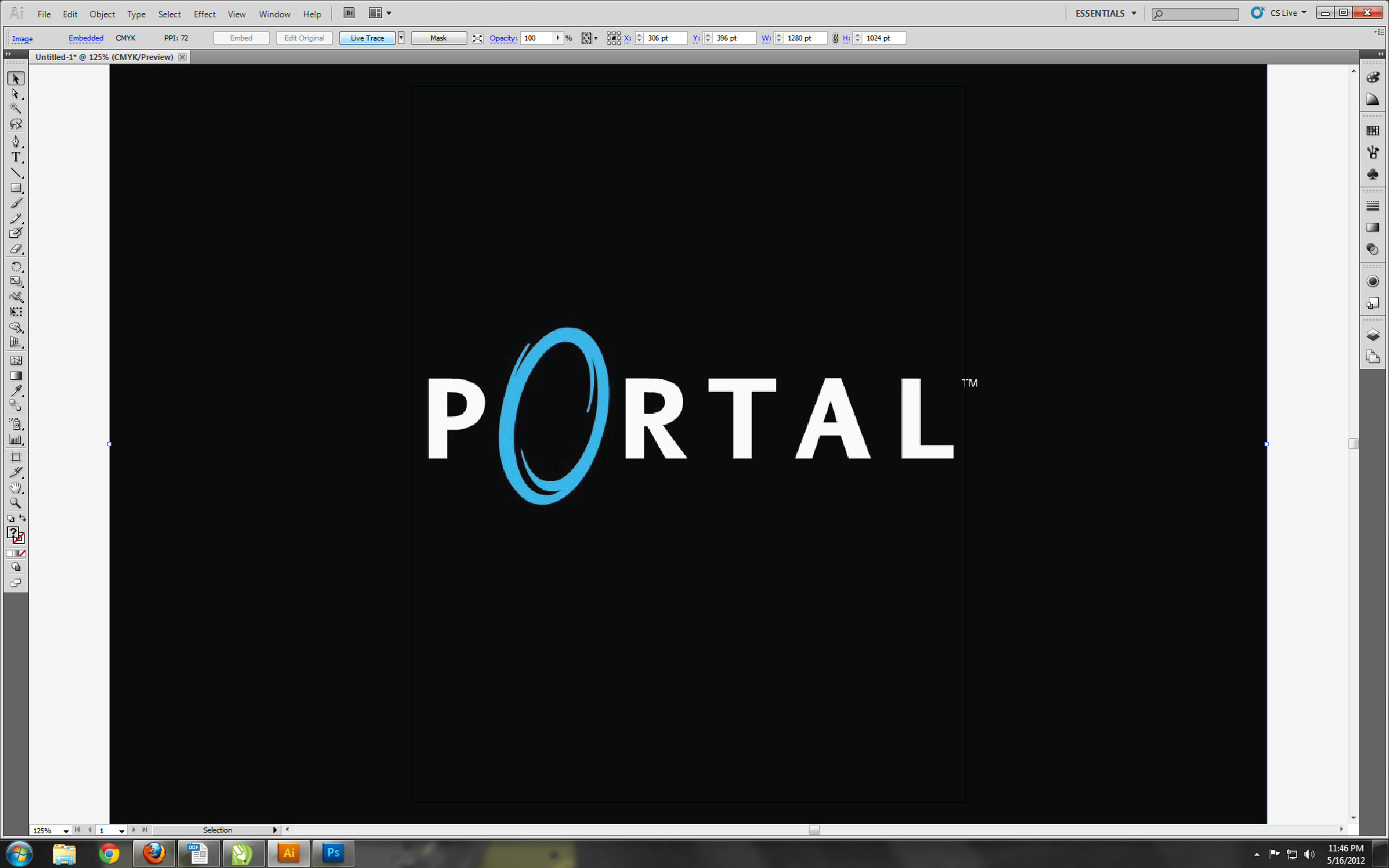Click the Live Trace button

tap(368, 38)
